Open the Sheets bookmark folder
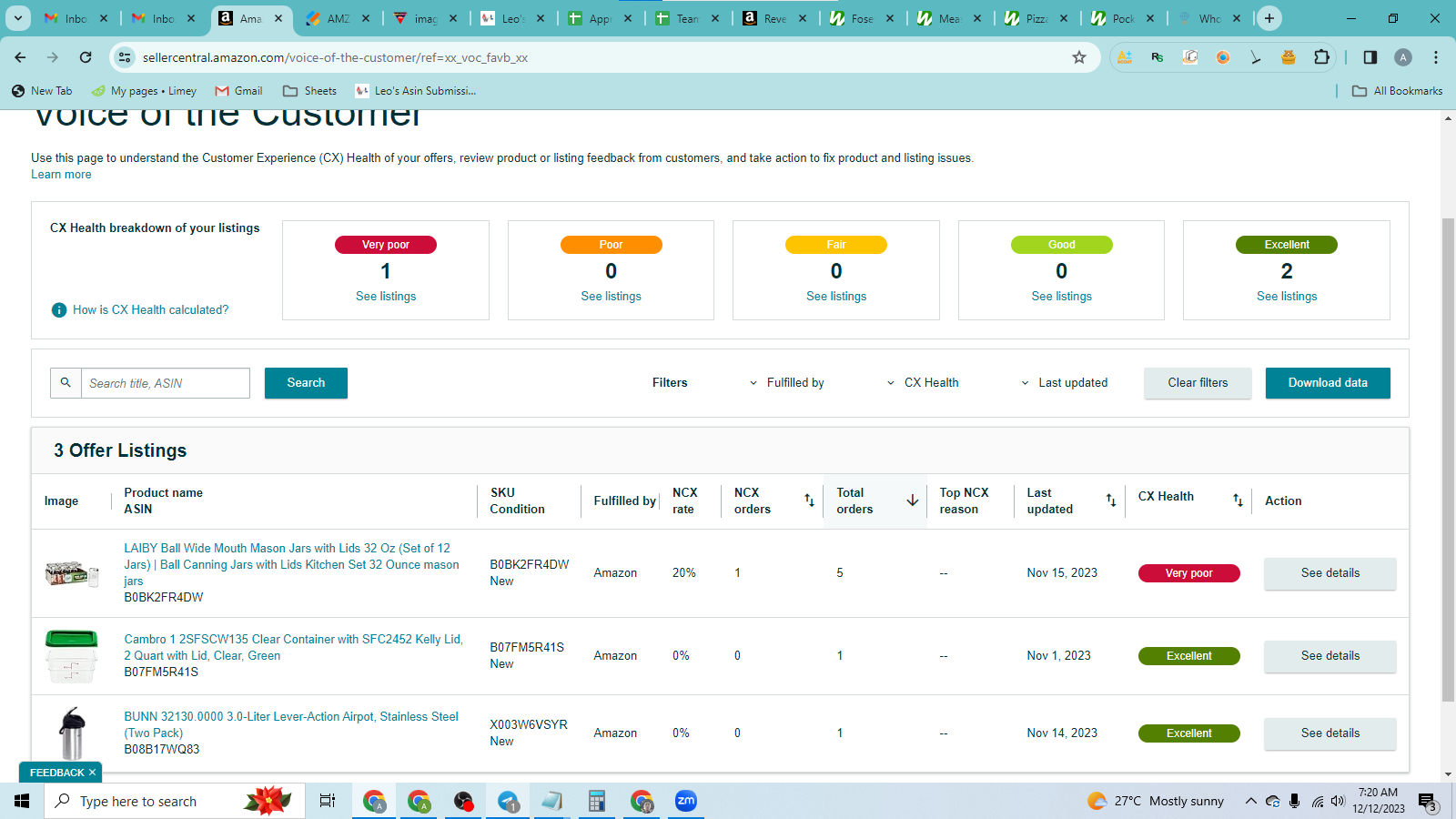This screenshot has height=819, width=1456. 309,91
